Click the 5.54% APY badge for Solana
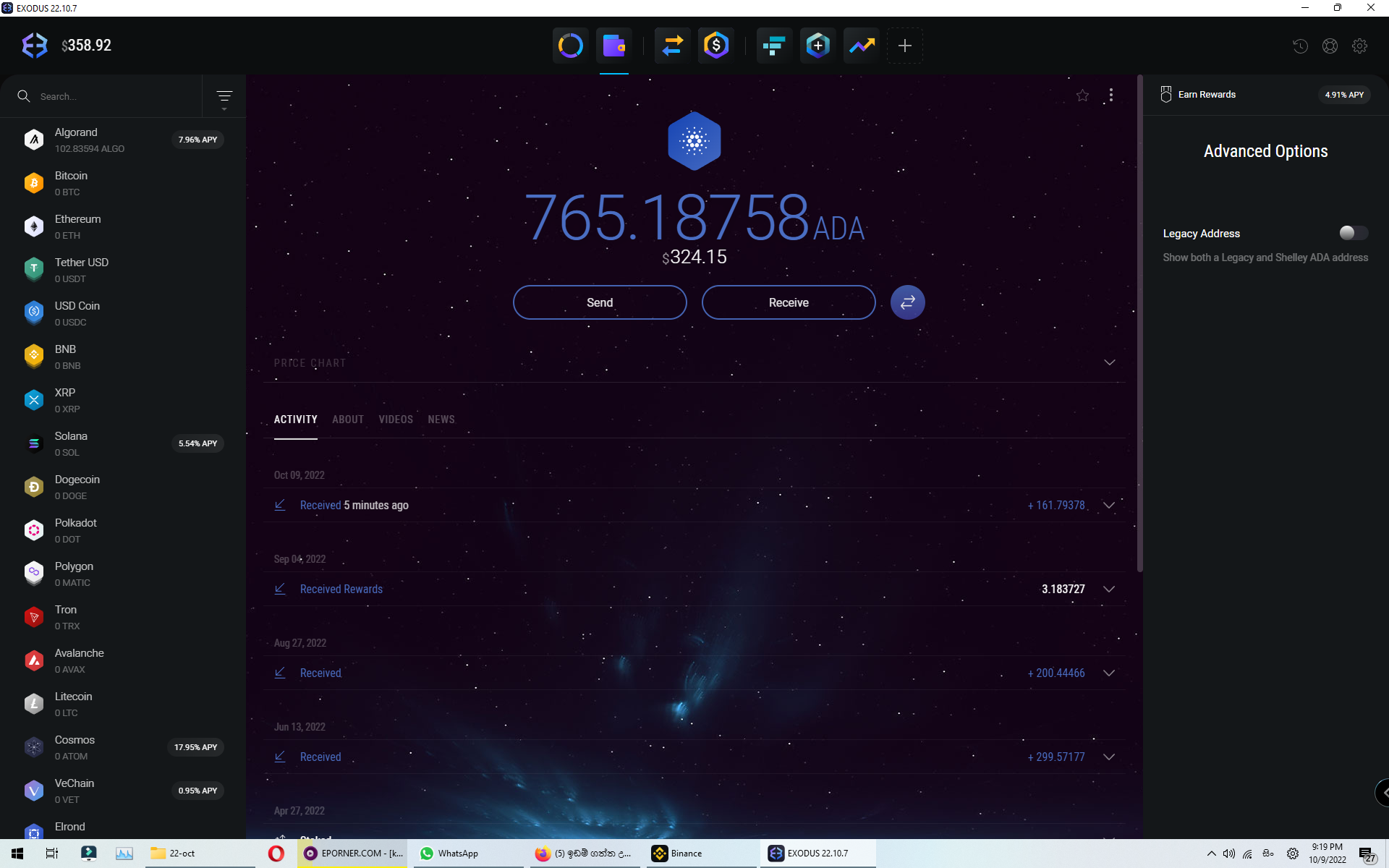1389x868 pixels. pyautogui.click(x=197, y=443)
